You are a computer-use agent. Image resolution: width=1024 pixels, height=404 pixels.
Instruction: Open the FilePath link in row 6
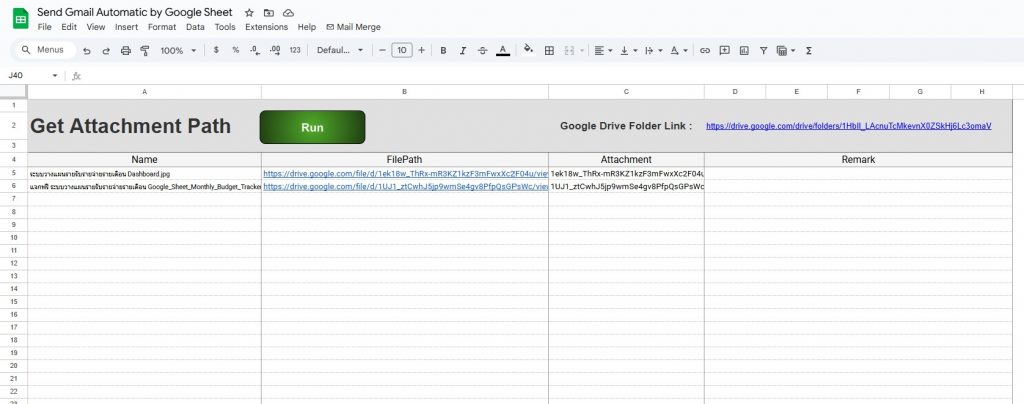[405, 187]
